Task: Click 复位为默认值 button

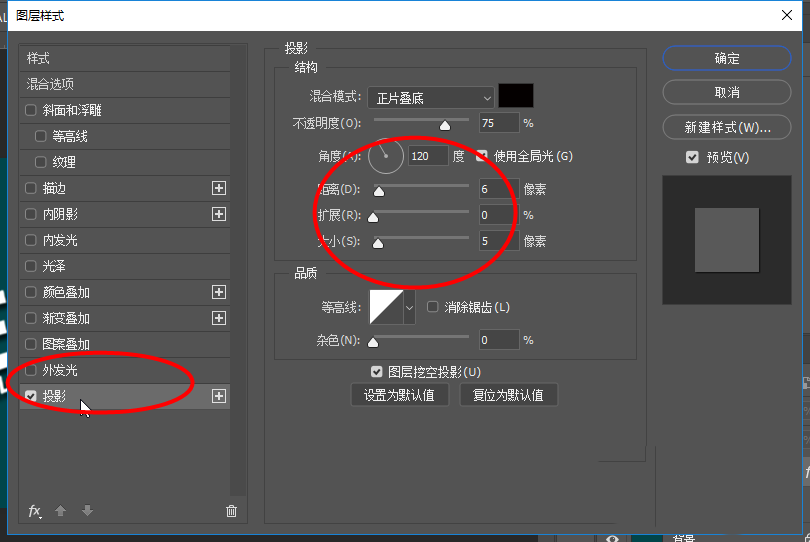Action: pyautogui.click(x=508, y=395)
